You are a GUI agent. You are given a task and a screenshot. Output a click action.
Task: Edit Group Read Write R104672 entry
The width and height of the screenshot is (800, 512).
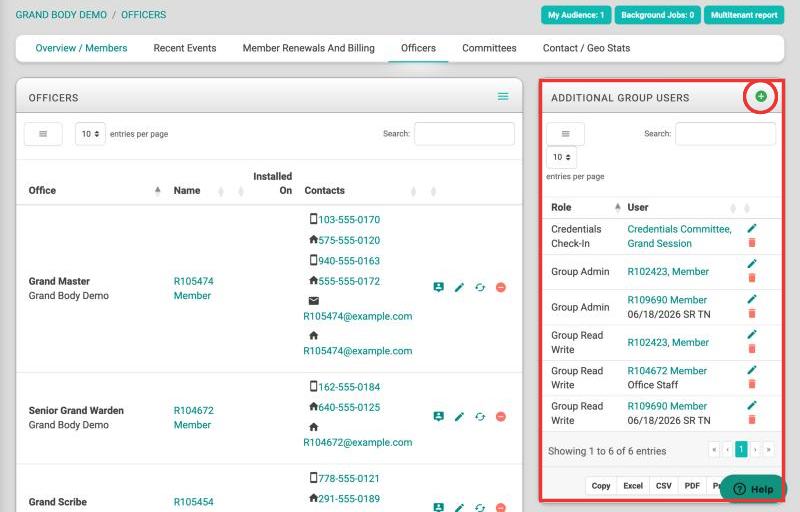(x=752, y=370)
